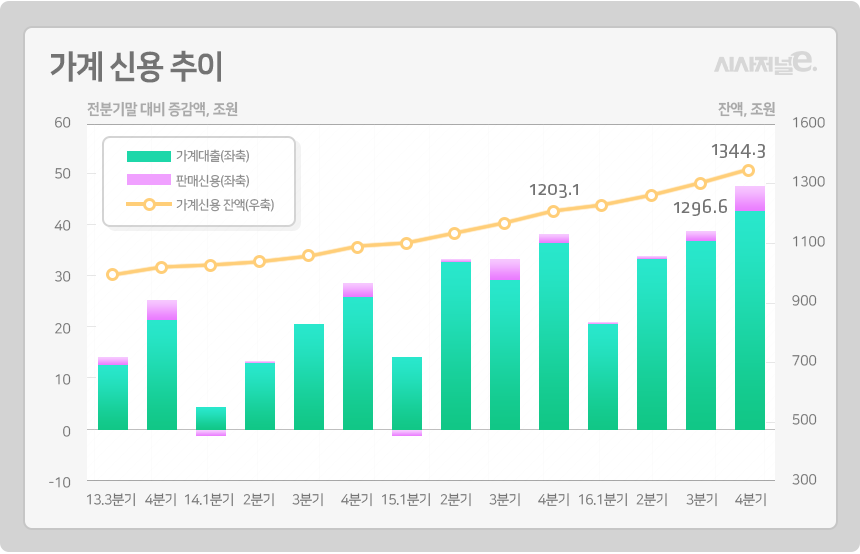The image size is (860, 554).
Task: Click the 13.3분기 x-axis label
Action: coord(112,499)
